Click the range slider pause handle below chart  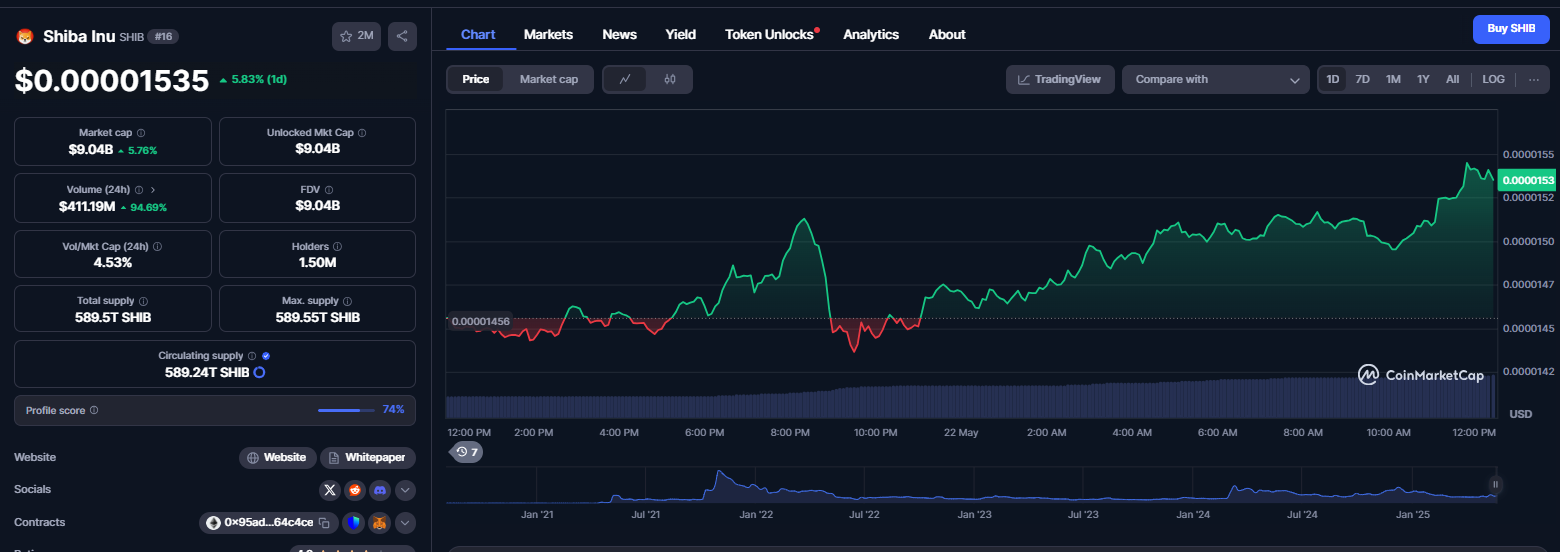1495,485
